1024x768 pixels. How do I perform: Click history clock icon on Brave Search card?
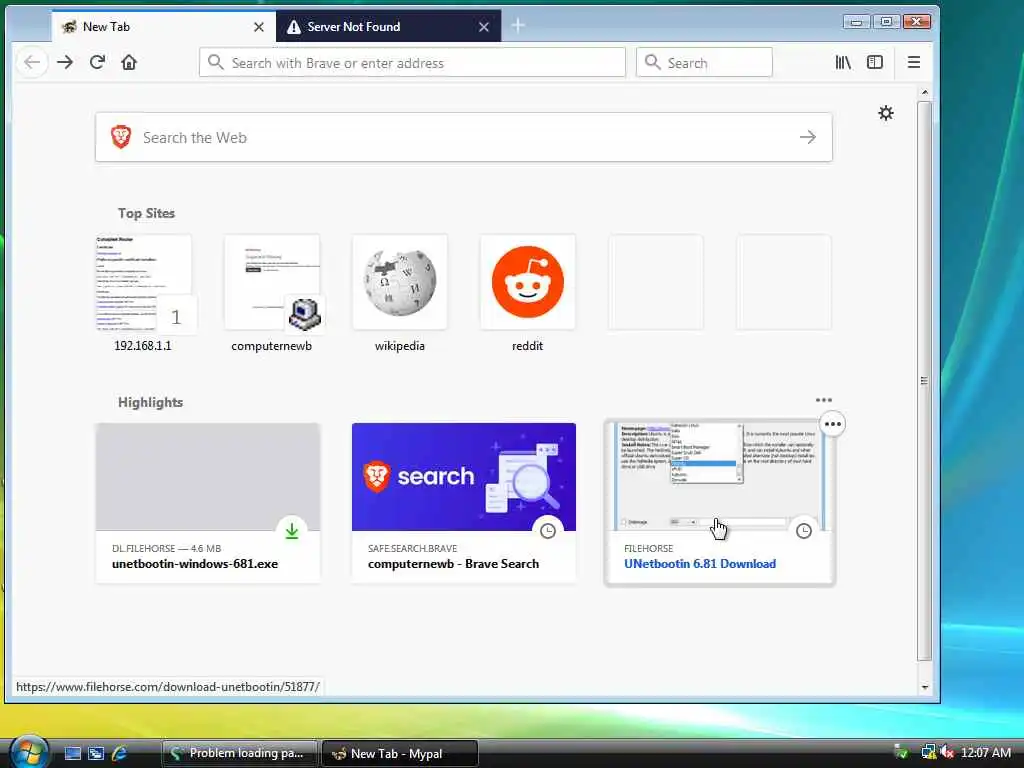pos(548,531)
